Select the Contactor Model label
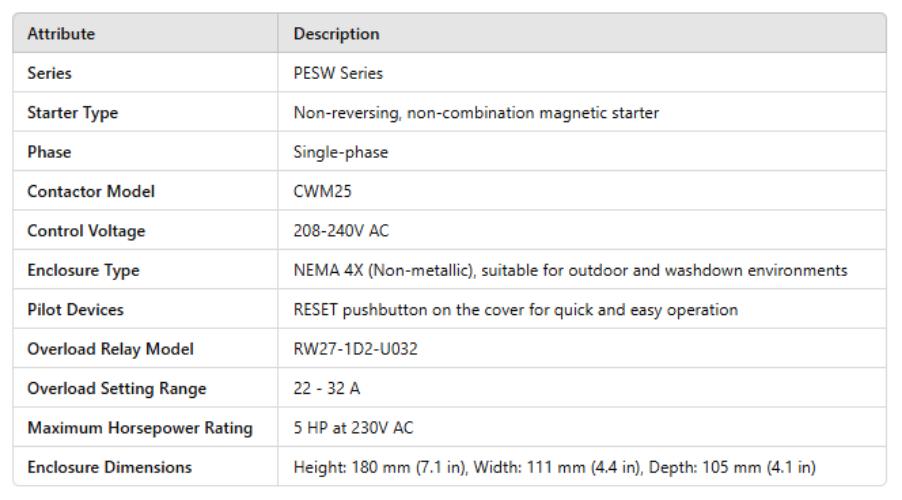 coord(91,191)
